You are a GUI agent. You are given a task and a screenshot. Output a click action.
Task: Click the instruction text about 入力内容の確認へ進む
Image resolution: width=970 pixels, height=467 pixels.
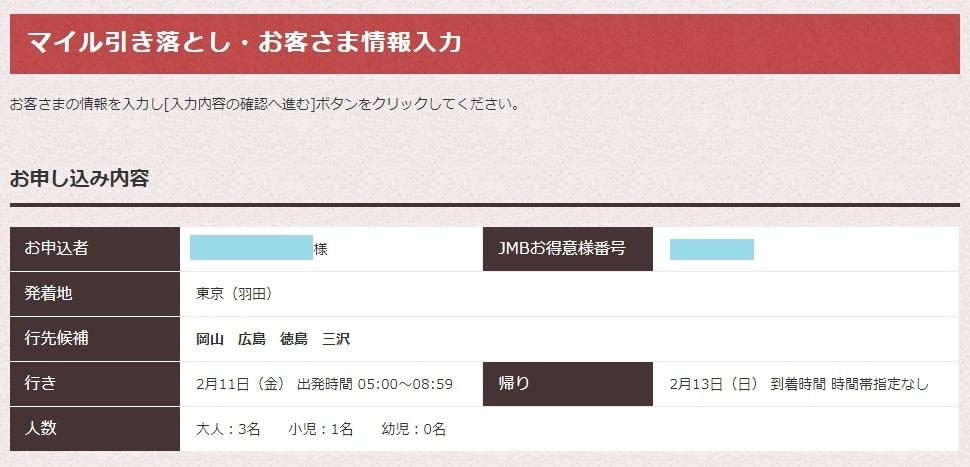point(264,104)
